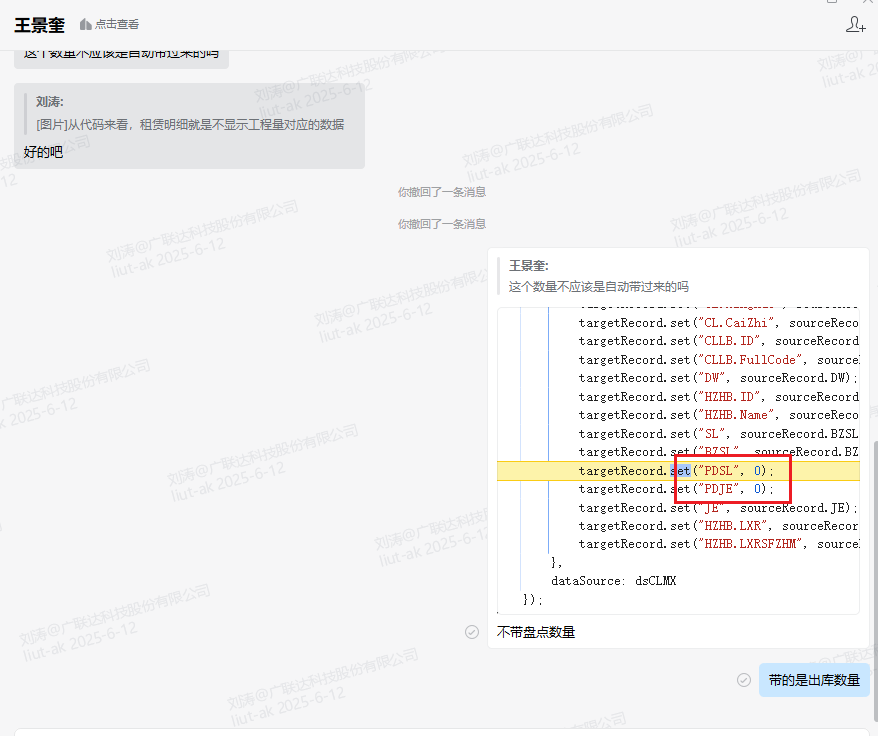
Task: Click the maximize window button at top
Action: click(x=832, y=3)
